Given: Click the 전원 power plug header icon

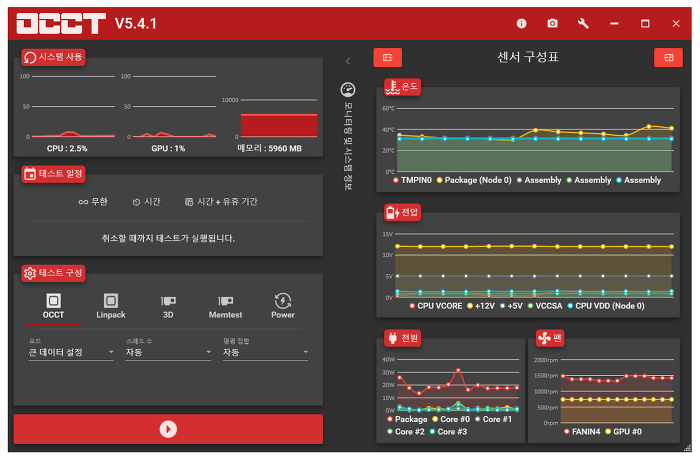Looking at the screenshot, I should (392, 338).
